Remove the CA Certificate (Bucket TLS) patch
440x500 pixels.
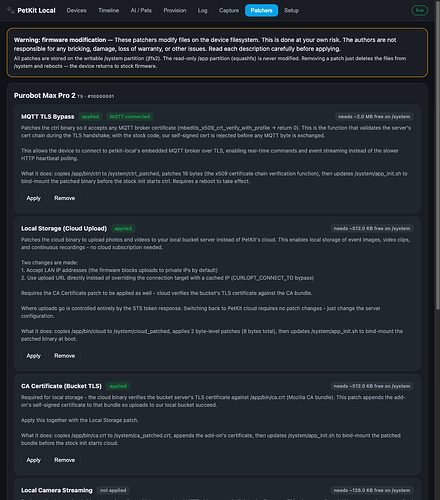click(x=64, y=460)
